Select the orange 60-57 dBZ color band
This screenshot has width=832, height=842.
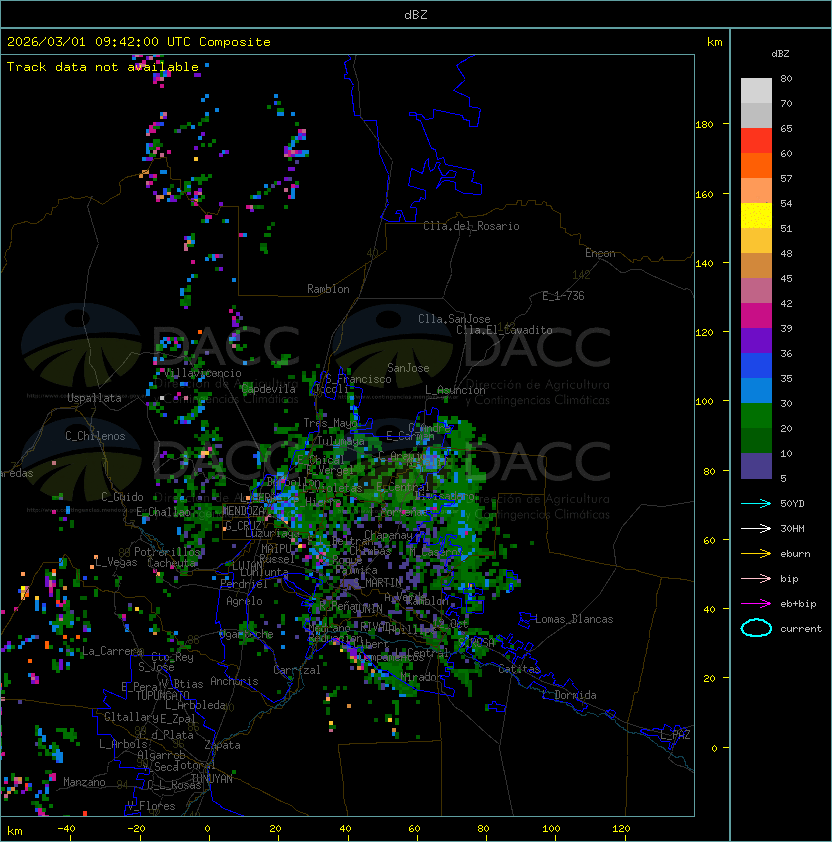(756, 165)
